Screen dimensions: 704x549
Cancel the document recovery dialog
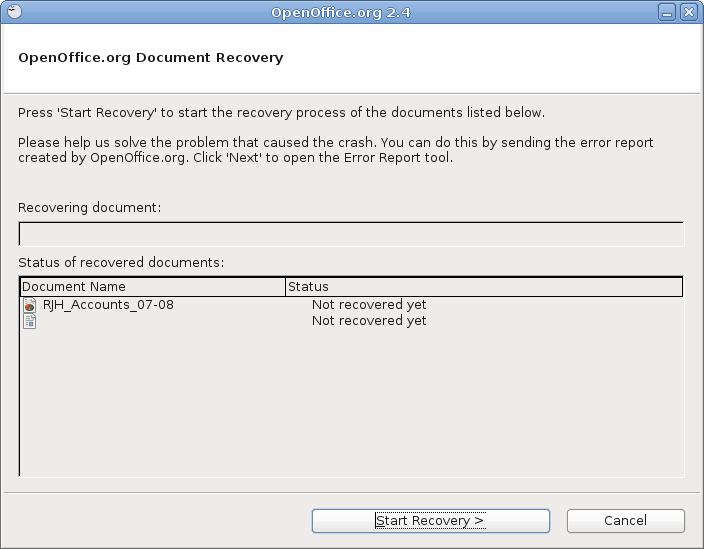pyautogui.click(x=625, y=521)
